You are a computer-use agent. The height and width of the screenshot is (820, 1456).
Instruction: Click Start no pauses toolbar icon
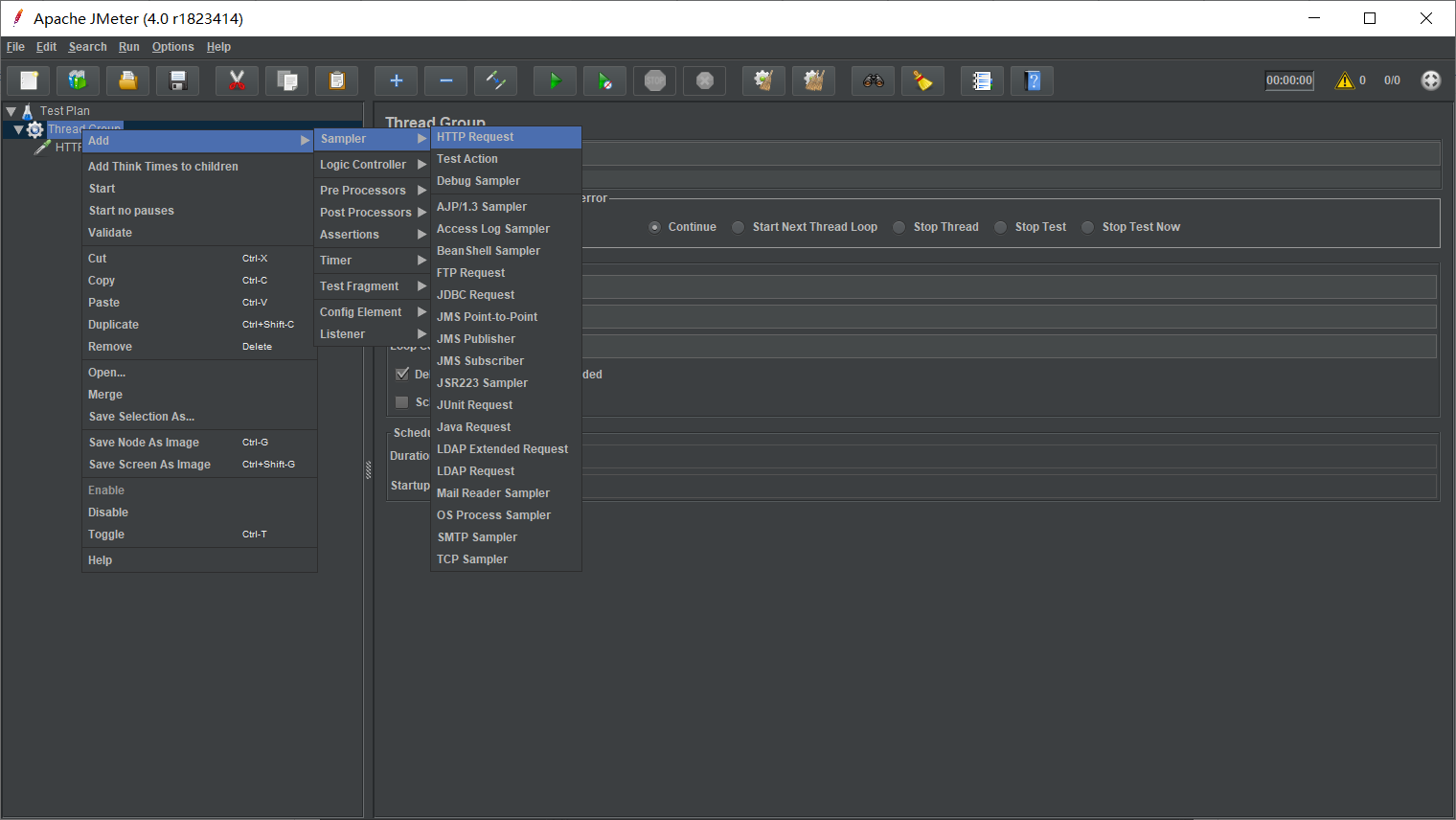coord(604,81)
